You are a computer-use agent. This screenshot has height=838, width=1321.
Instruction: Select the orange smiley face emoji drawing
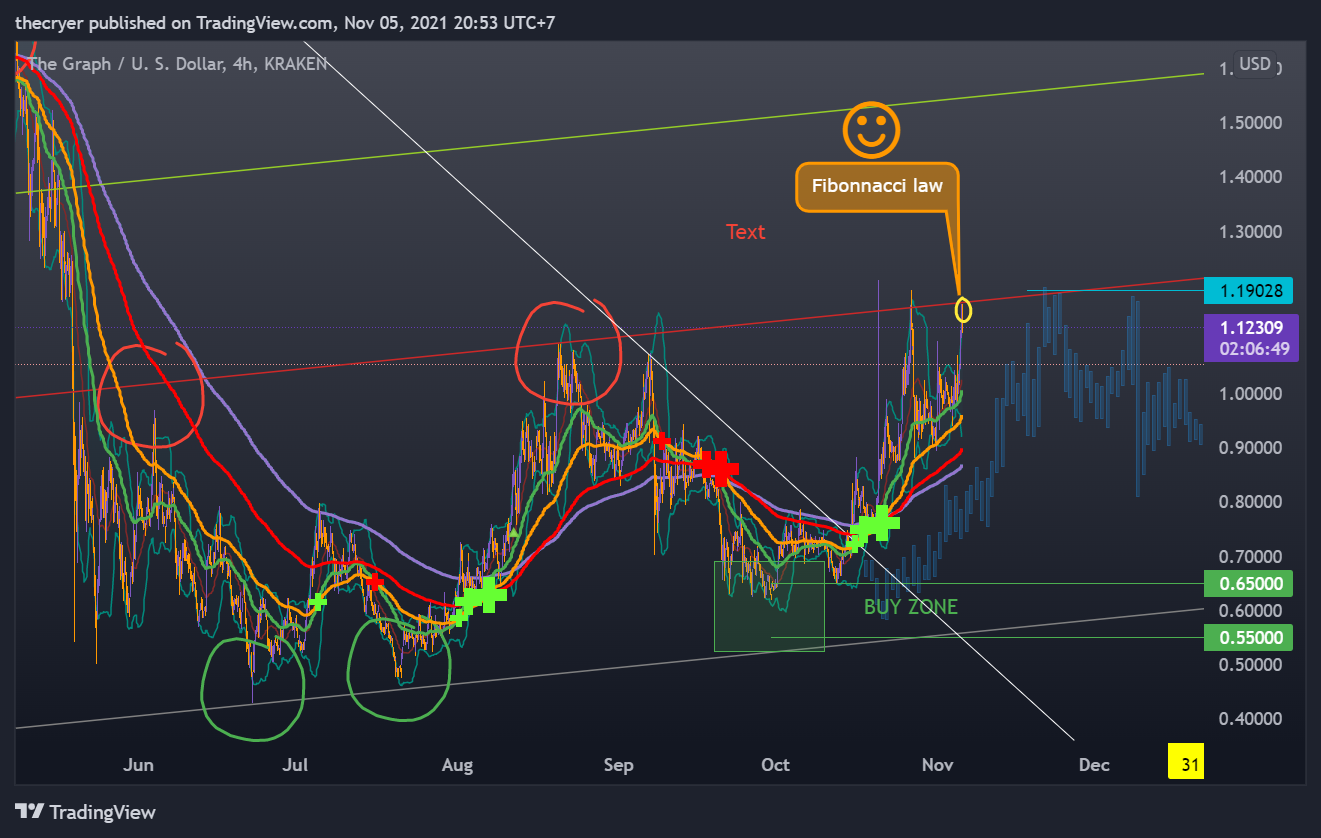coord(871,129)
